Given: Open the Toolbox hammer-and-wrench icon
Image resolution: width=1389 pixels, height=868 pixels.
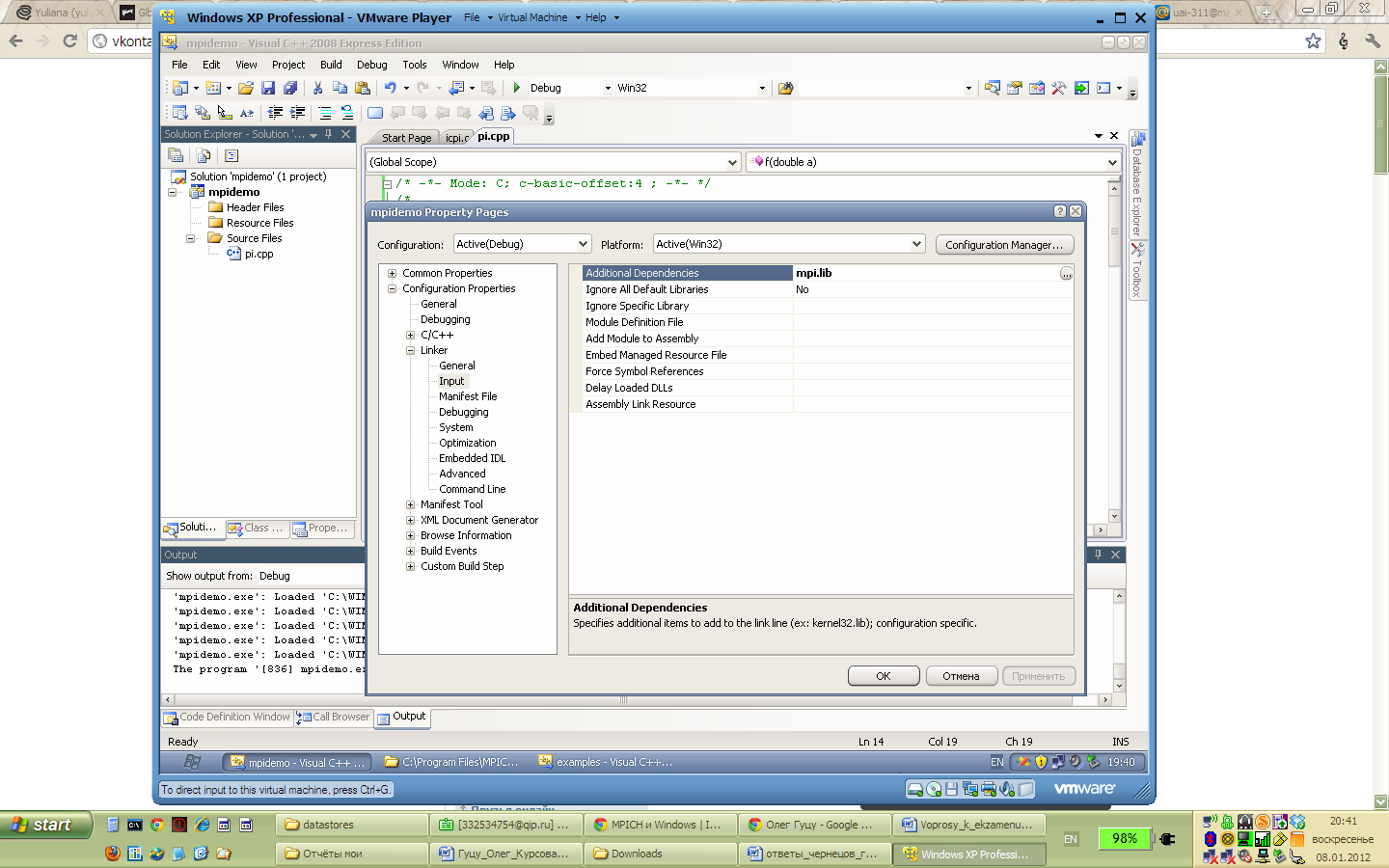Looking at the screenshot, I should point(1059,88).
